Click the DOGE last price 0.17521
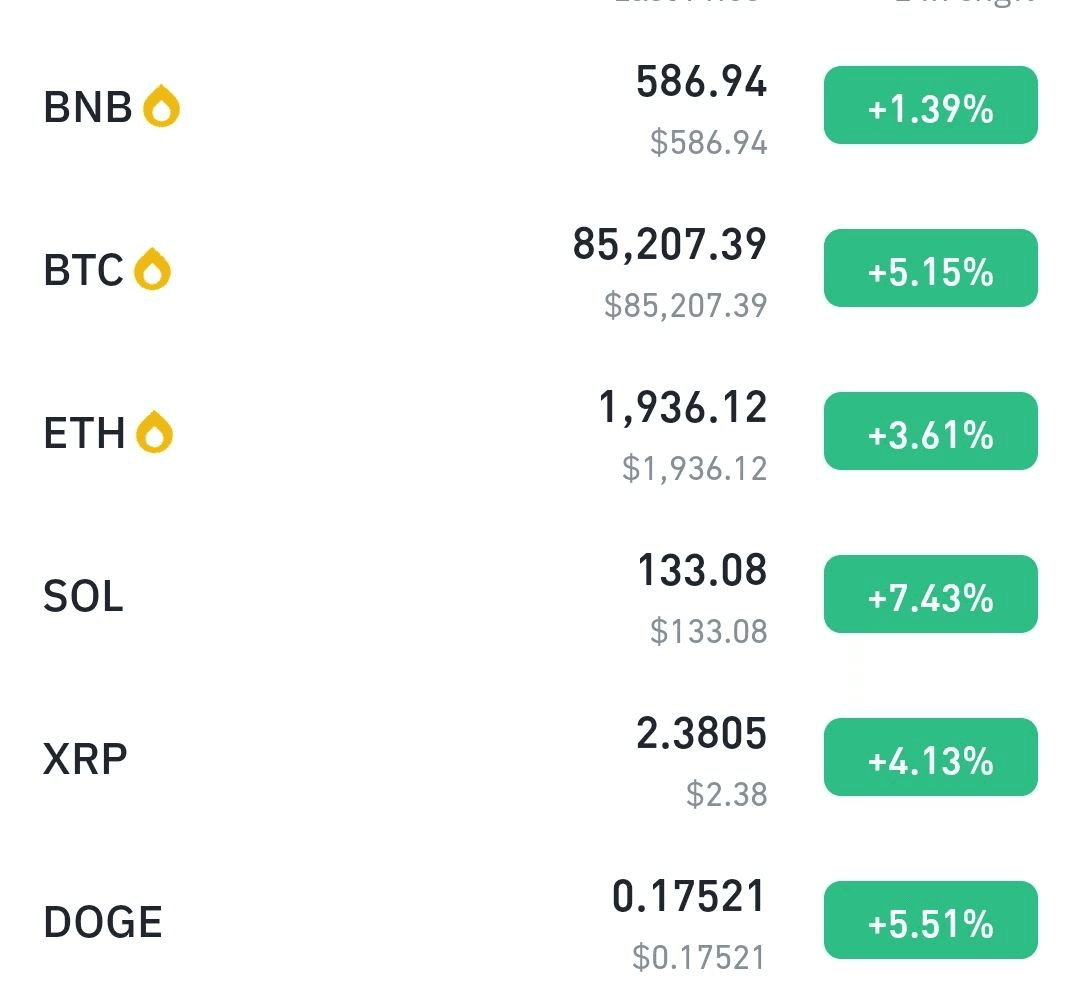Viewport: 1080px width, 993px height. tap(689, 896)
